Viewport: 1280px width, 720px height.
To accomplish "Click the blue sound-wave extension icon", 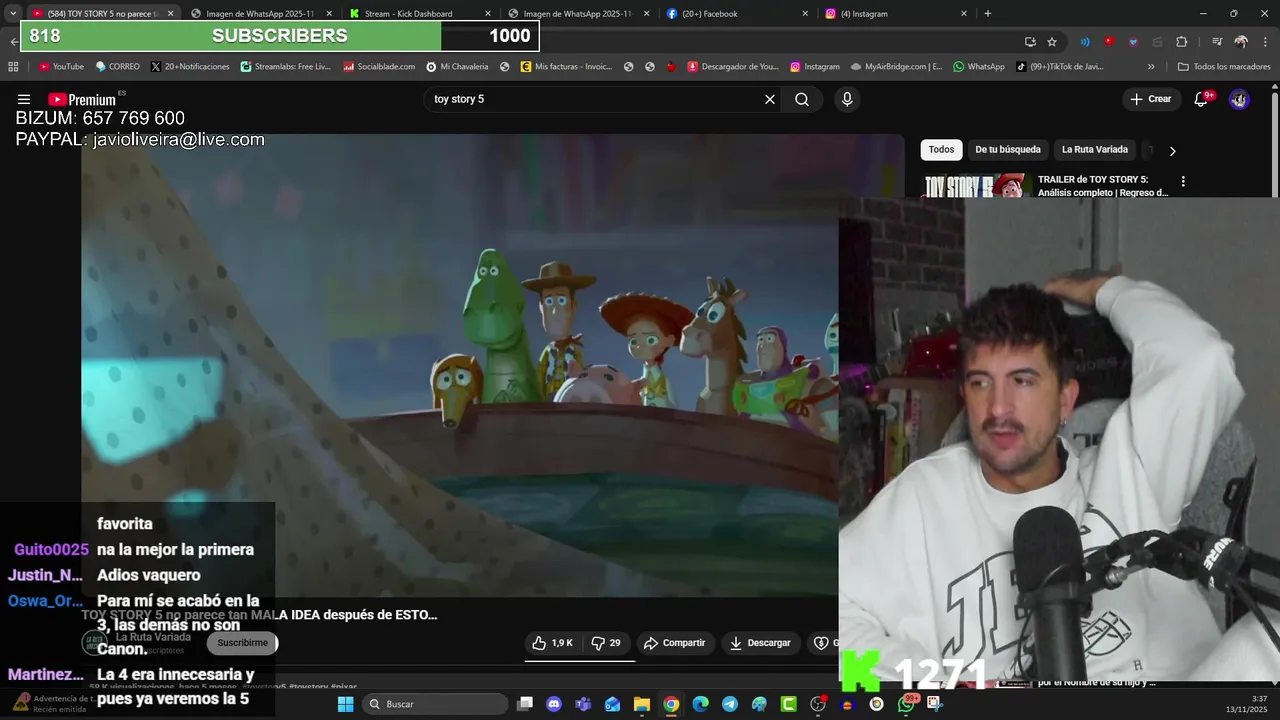I will (1085, 41).
